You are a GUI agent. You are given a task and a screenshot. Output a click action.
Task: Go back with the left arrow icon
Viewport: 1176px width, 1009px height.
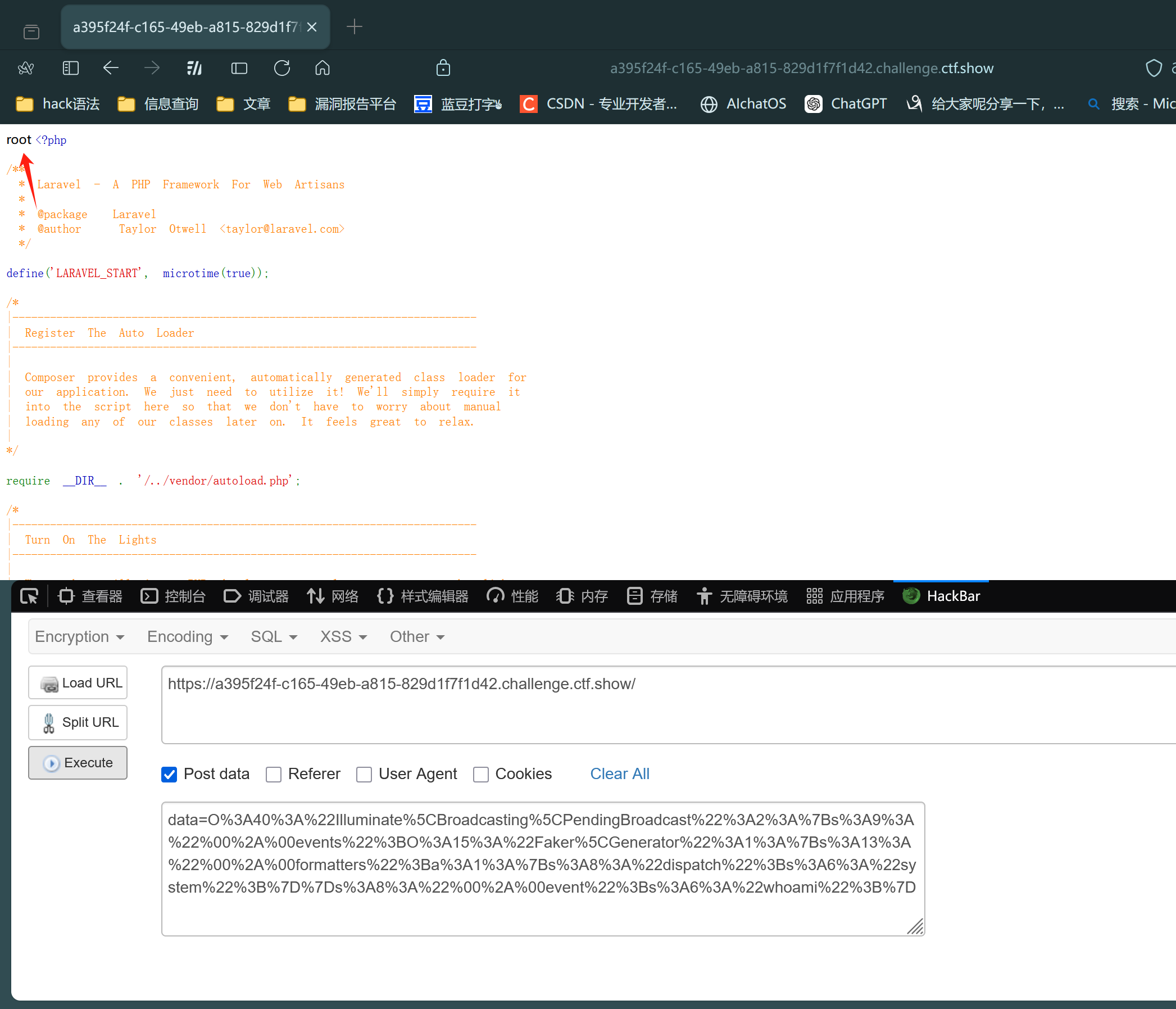pyautogui.click(x=111, y=68)
